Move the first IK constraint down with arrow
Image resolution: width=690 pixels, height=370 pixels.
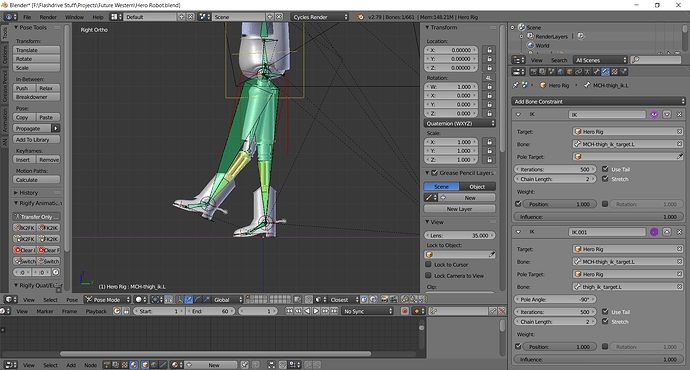pos(667,114)
